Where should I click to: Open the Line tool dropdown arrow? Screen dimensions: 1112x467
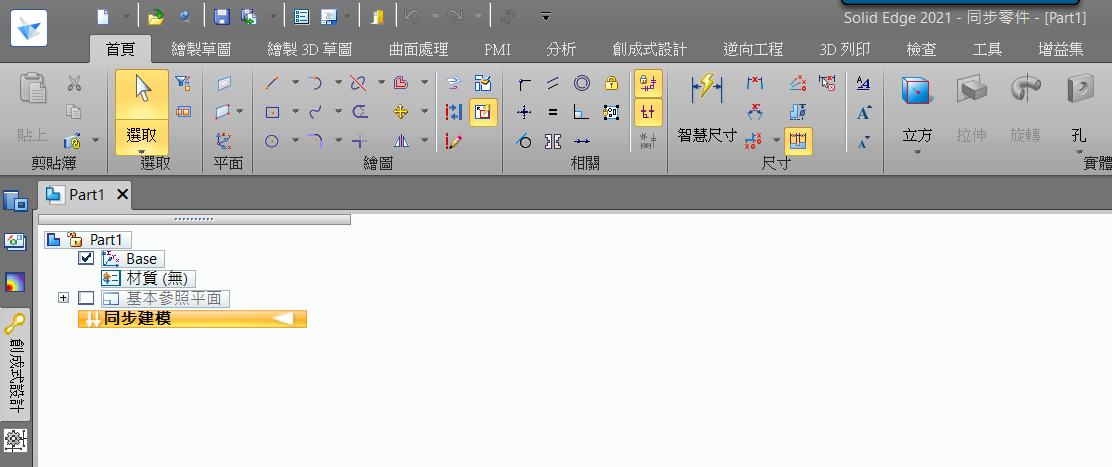click(x=295, y=84)
